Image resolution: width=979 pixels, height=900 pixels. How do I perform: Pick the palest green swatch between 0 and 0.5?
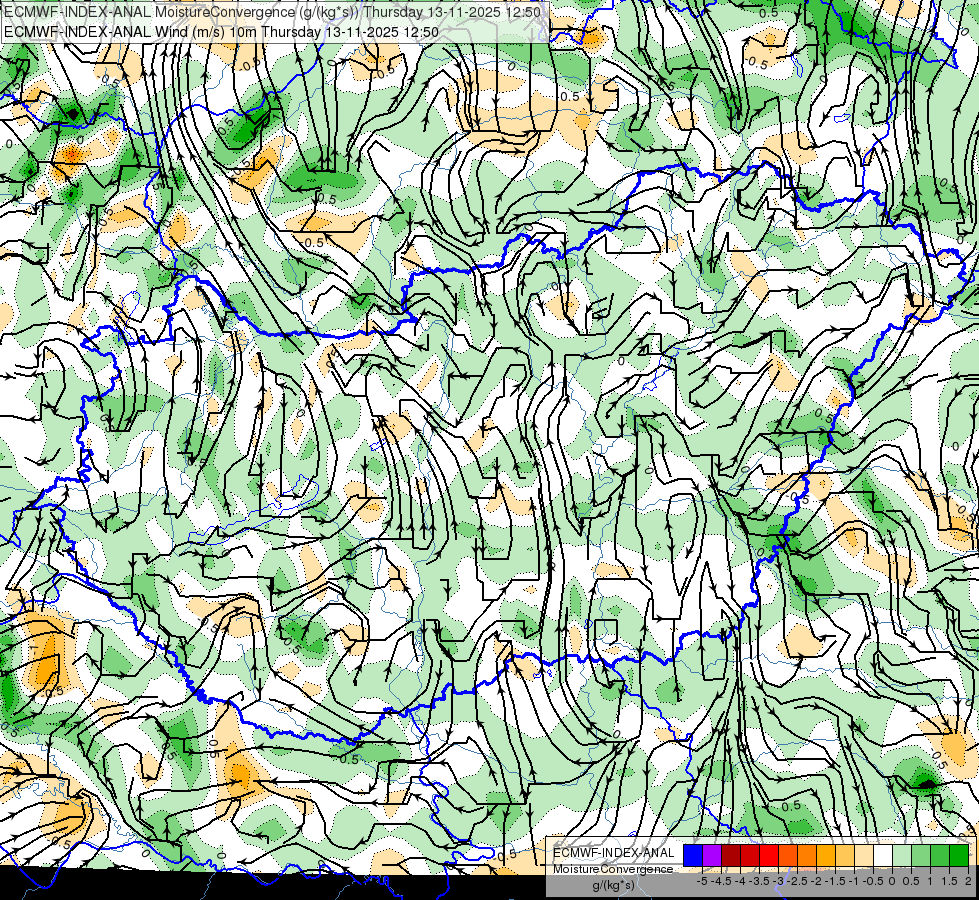[902, 855]
